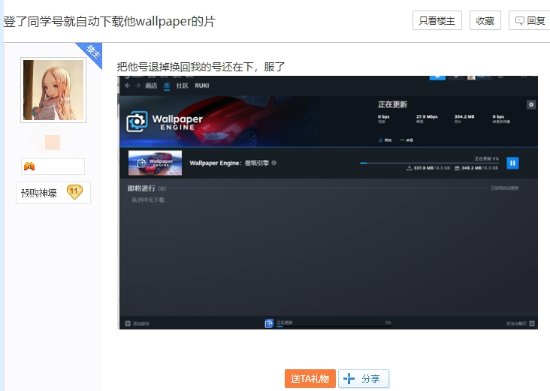Click the 送TA礼物 gift button
The height and width of the screenshot is (391, 550).
coord(310,378)
